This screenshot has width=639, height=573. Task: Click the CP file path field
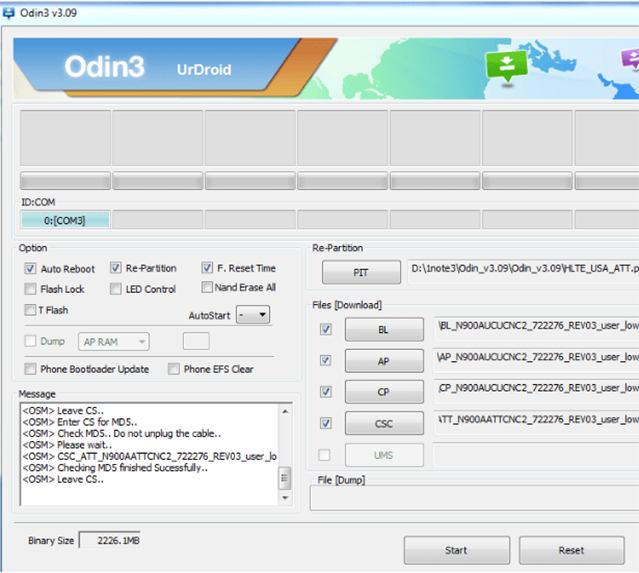[536, 392]
